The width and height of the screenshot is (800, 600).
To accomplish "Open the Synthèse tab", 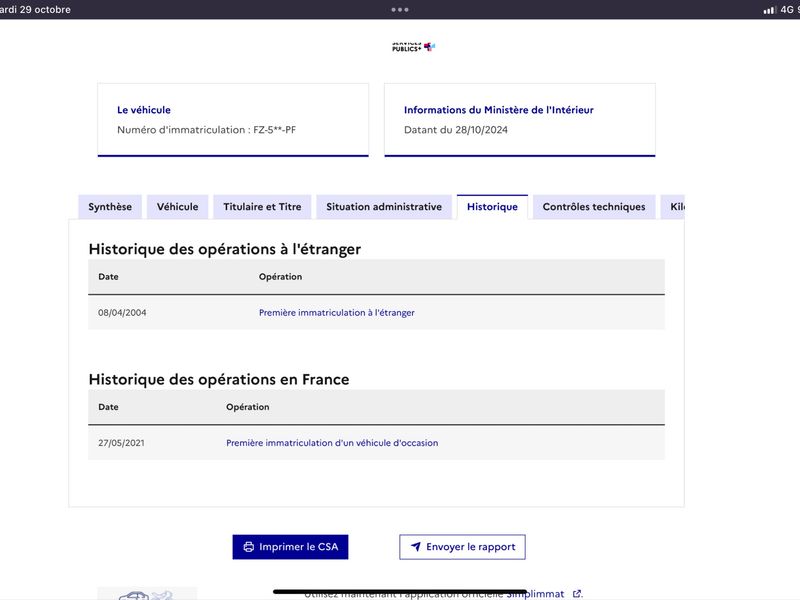I will click(x=110, y=207).
